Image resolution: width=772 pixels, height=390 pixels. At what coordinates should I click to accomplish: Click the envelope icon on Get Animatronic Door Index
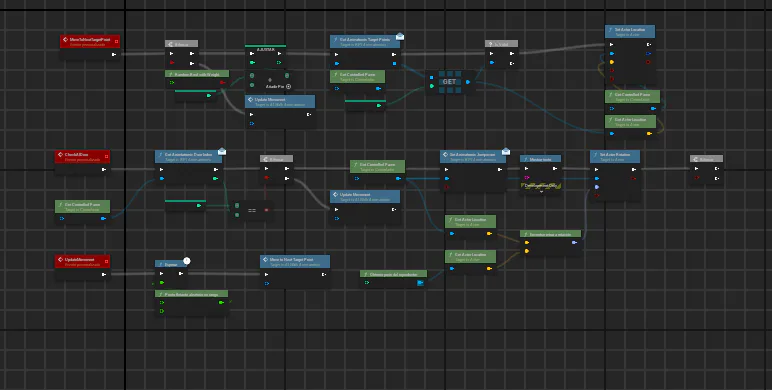pos(222,151)
